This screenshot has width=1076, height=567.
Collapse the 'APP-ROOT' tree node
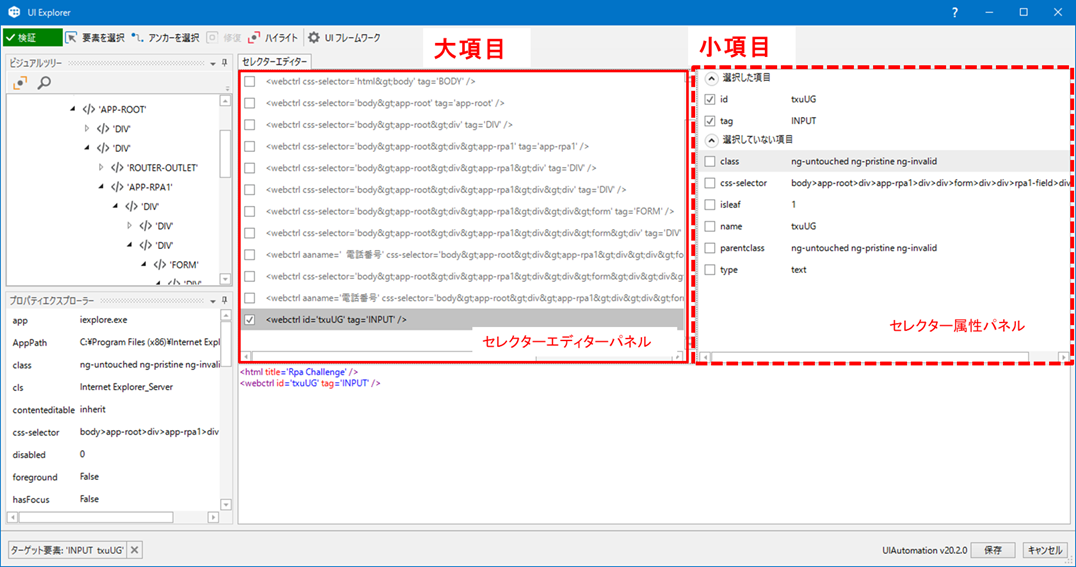73,109
